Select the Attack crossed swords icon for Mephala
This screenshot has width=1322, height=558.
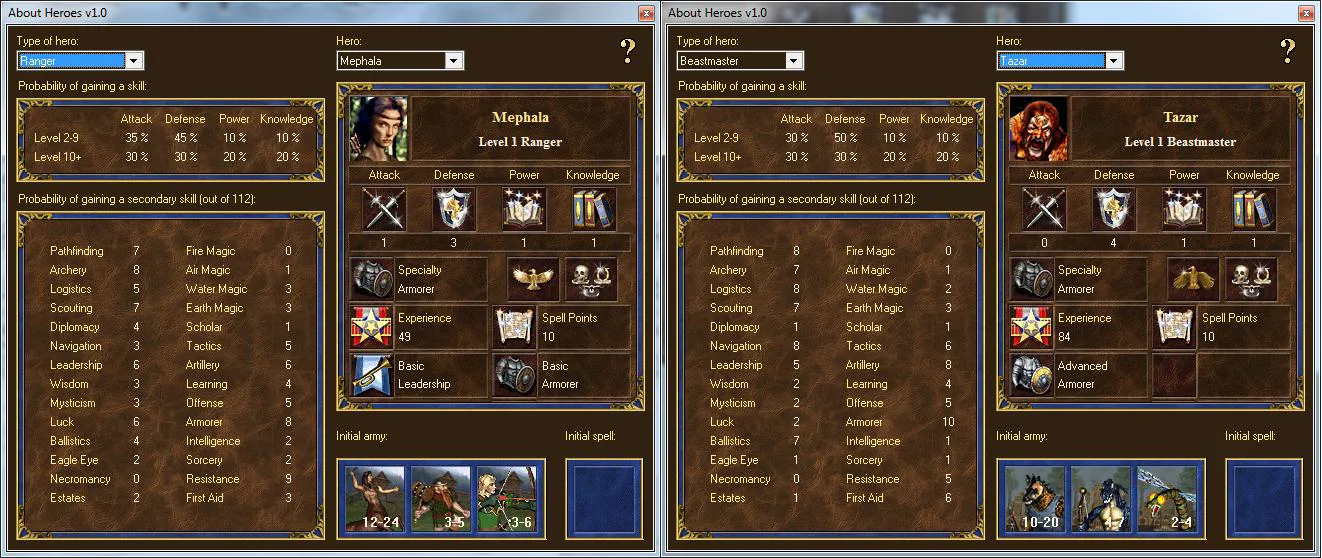(384, 210)
